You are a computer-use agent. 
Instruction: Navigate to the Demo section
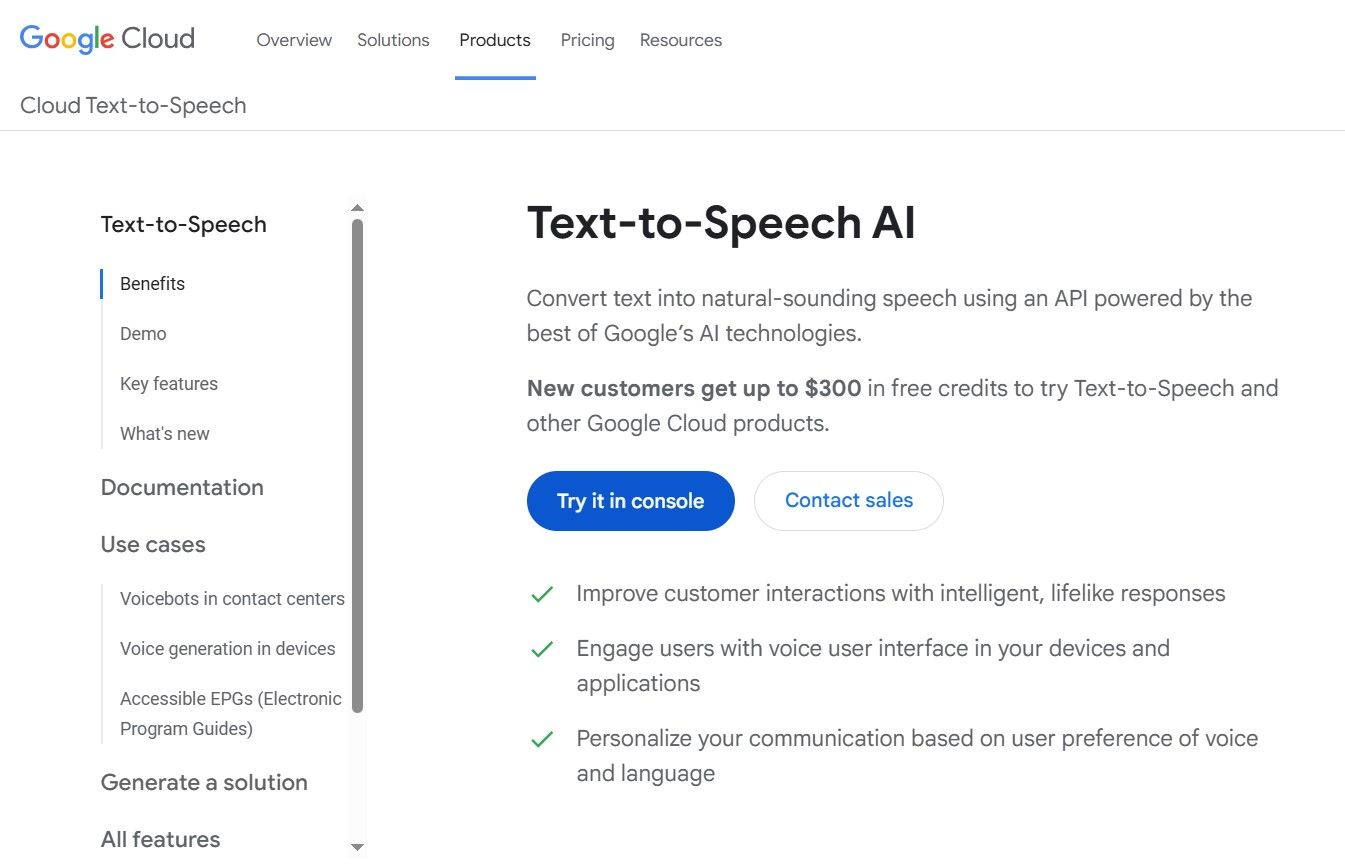point(143,333)
